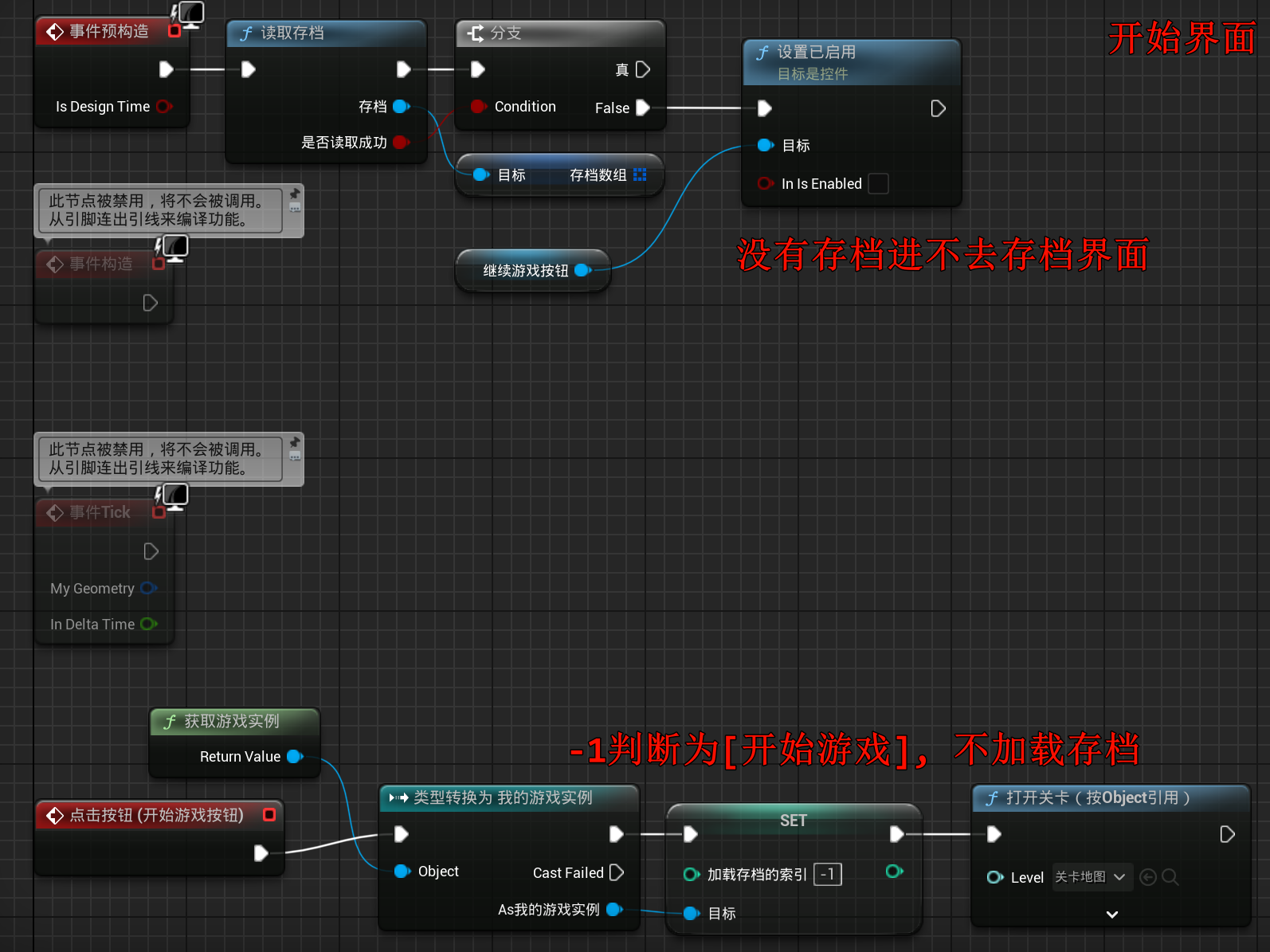1270x952 pixels.
Task: Click the False execution pin on 分支 node
Action: [x=642, y=108]
